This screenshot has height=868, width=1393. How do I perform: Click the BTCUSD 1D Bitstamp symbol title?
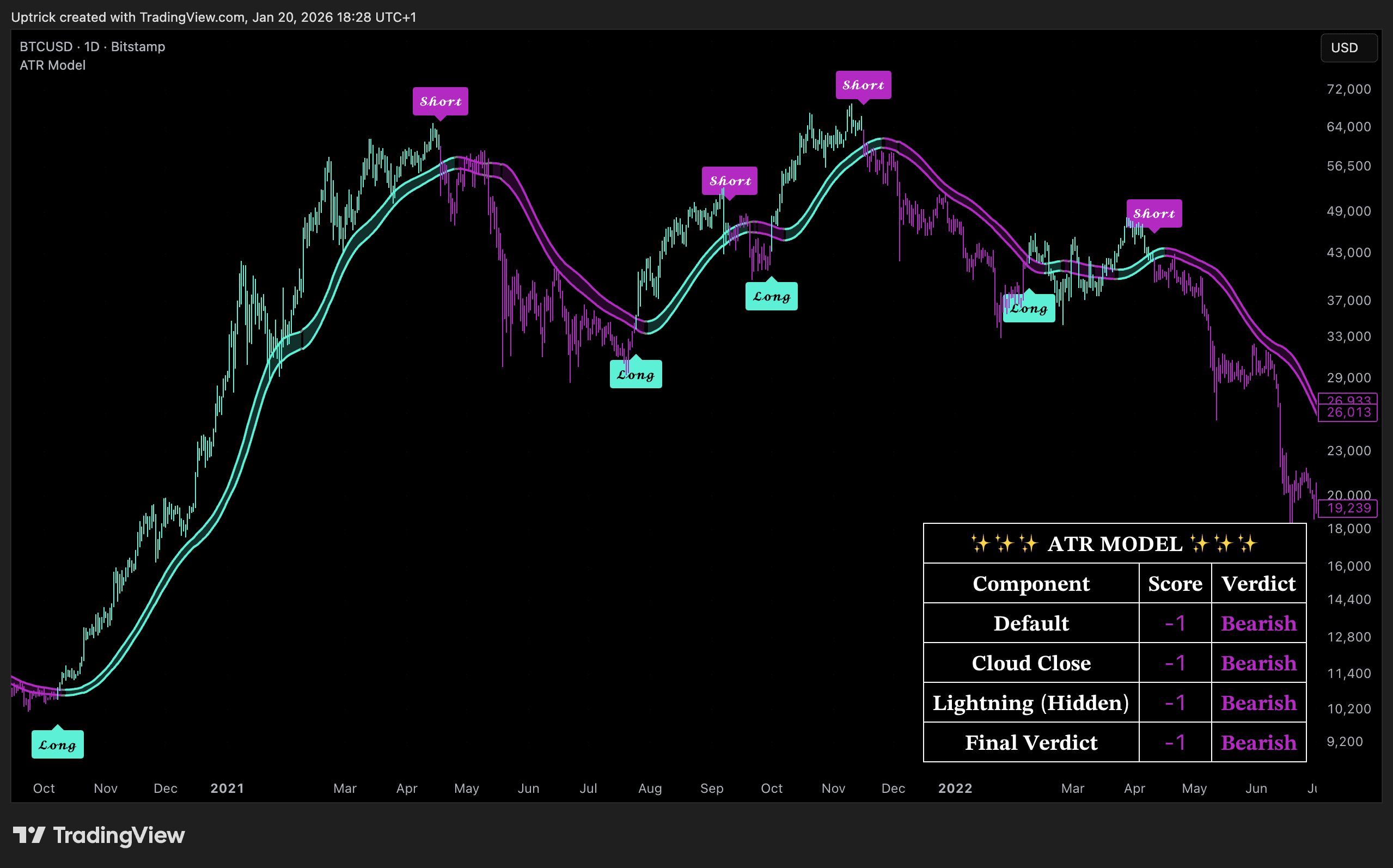click(x=93, y=46)
